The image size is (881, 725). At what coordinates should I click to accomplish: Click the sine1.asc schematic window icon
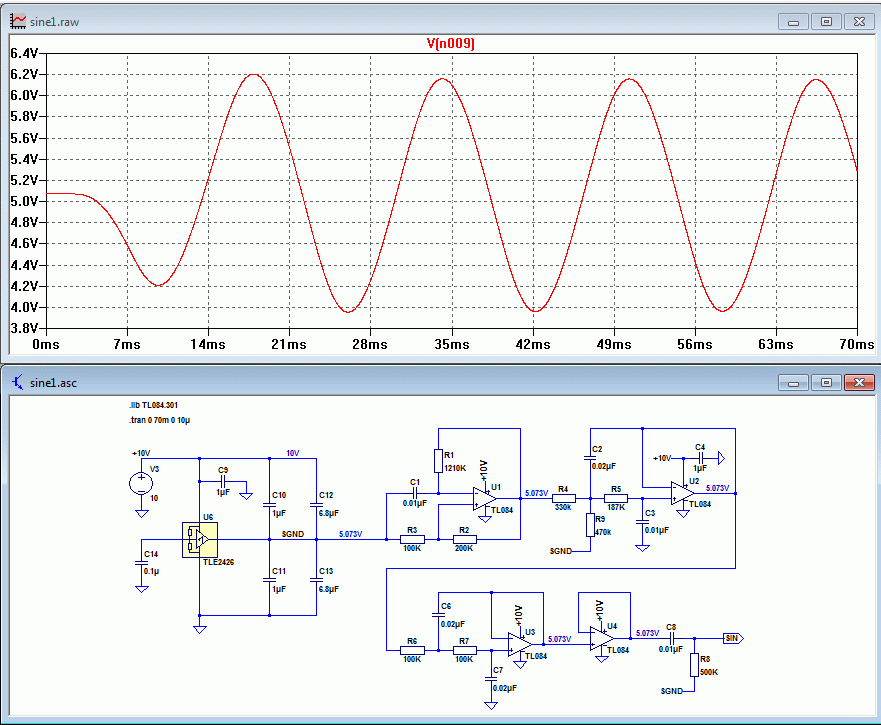[x=18, y=382]
